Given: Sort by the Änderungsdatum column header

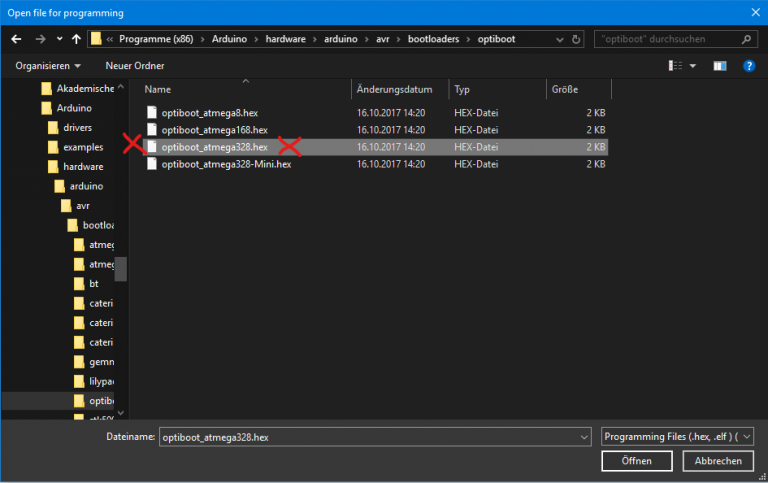Looking at the screenshot, I should coord(394,89).
